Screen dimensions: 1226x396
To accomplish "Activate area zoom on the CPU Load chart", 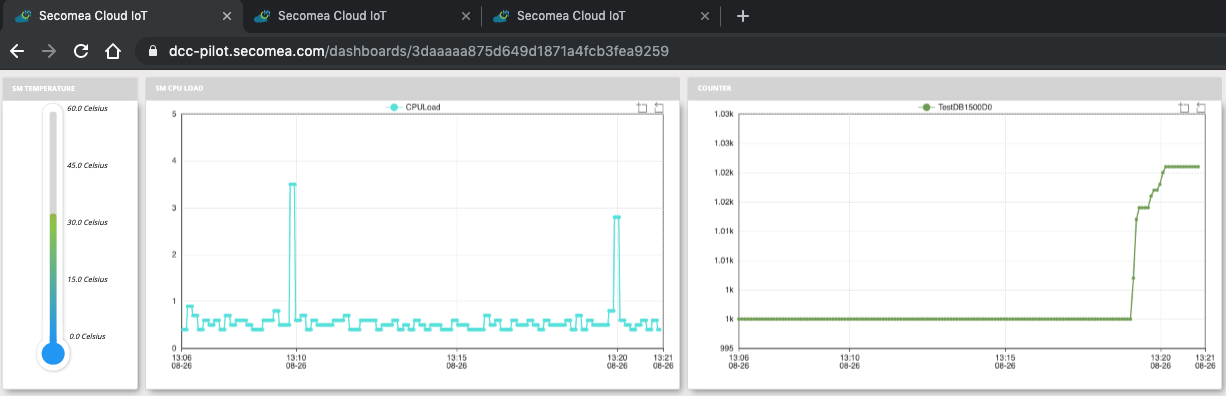I will tap(642, 107).
